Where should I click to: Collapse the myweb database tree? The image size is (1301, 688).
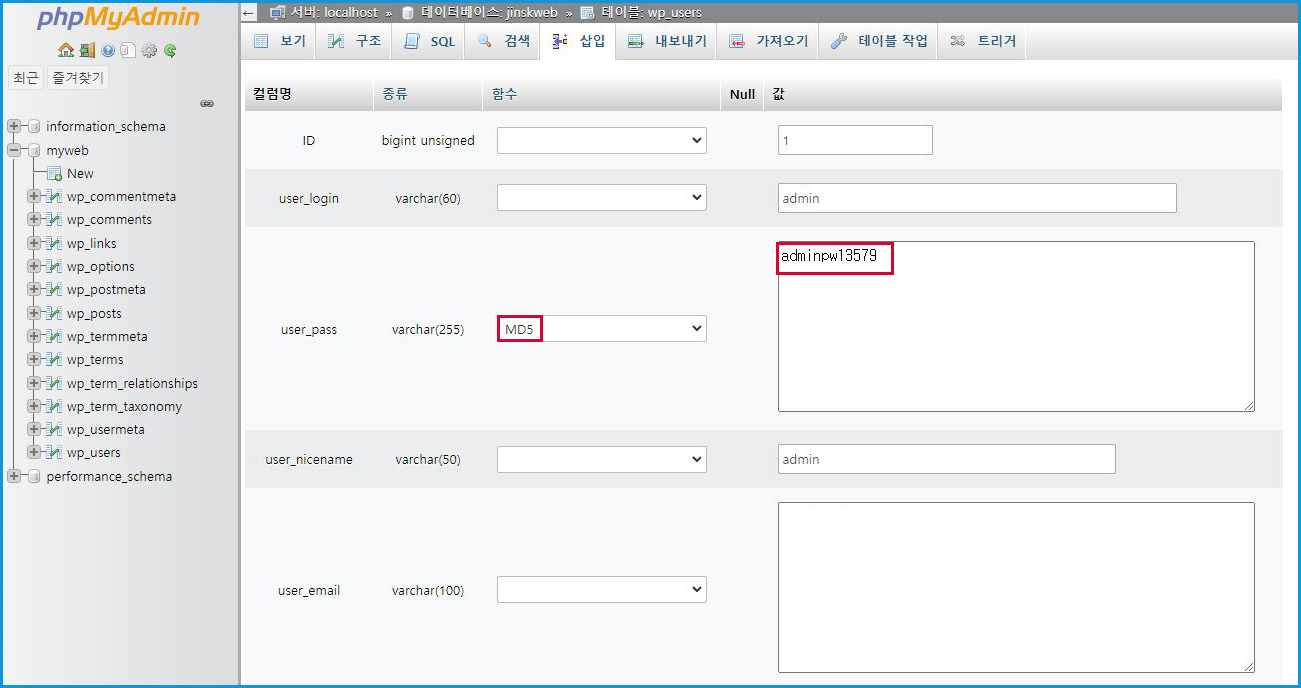[x=14, y=150]
